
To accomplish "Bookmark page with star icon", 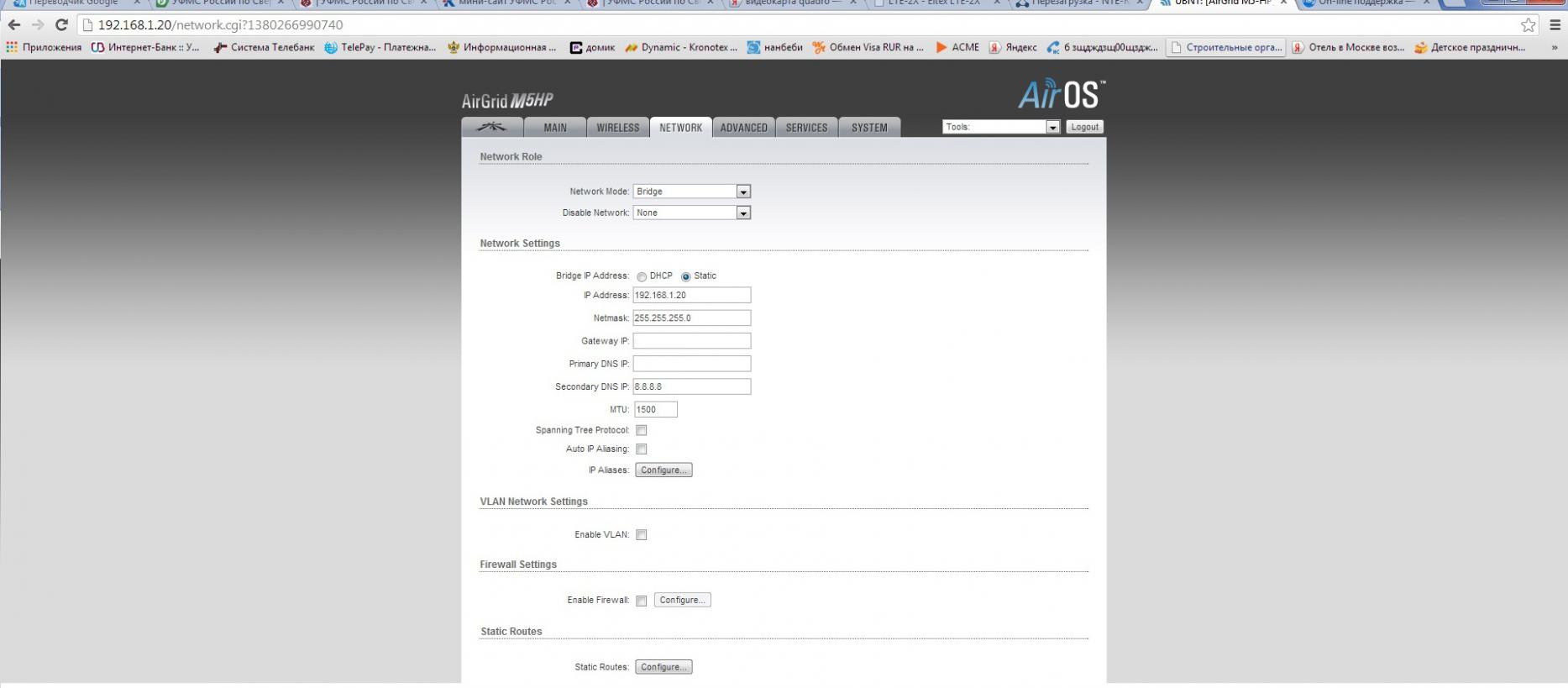I will [1528, 25].
